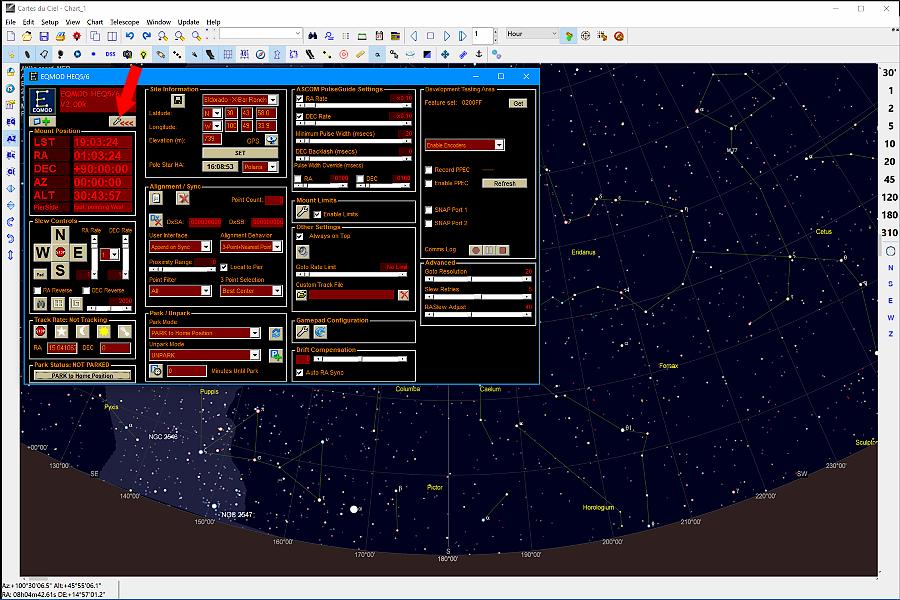Image resolution: width=900 pixels, height=600 pixels.
Task: Open the custom track file folder icon
Action: pyautogui.click(x=301, y=295)
